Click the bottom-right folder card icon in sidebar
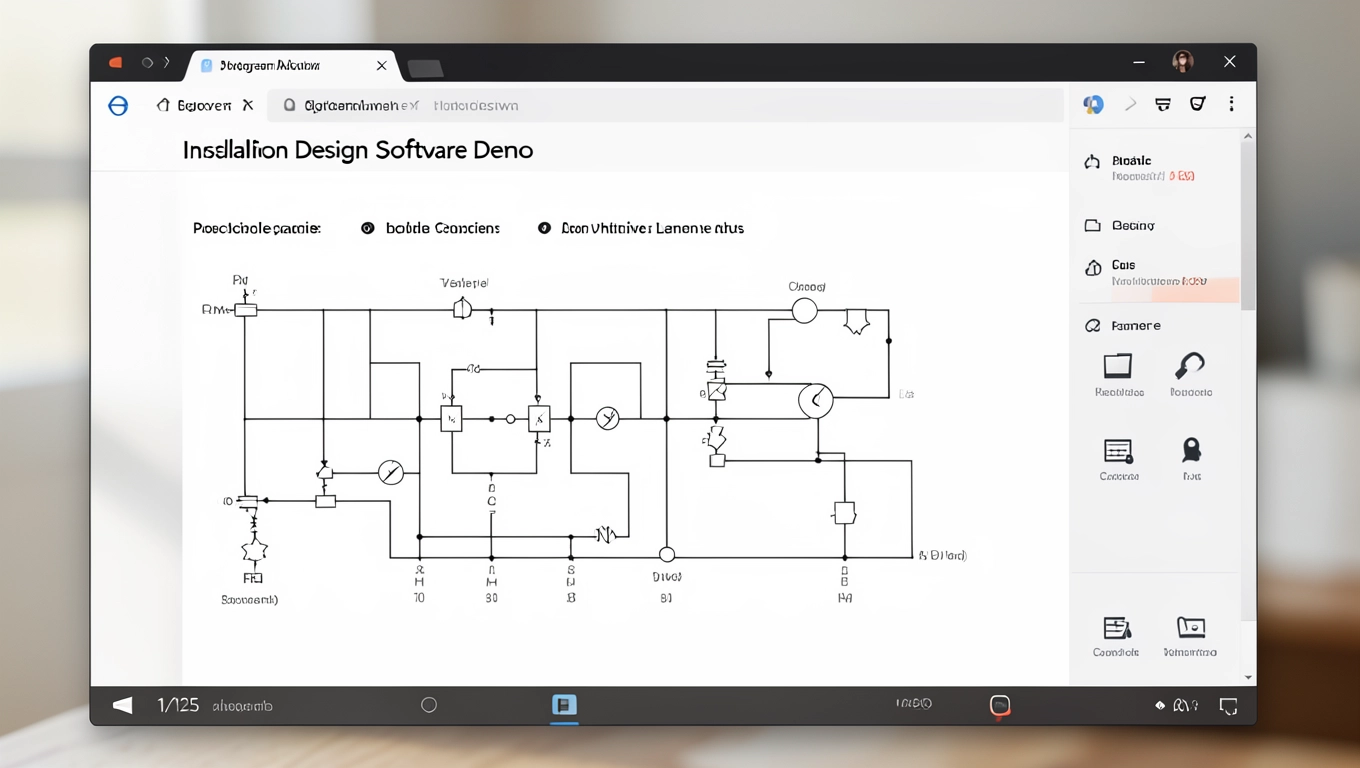The image size is (1360, 768). 1190,627
